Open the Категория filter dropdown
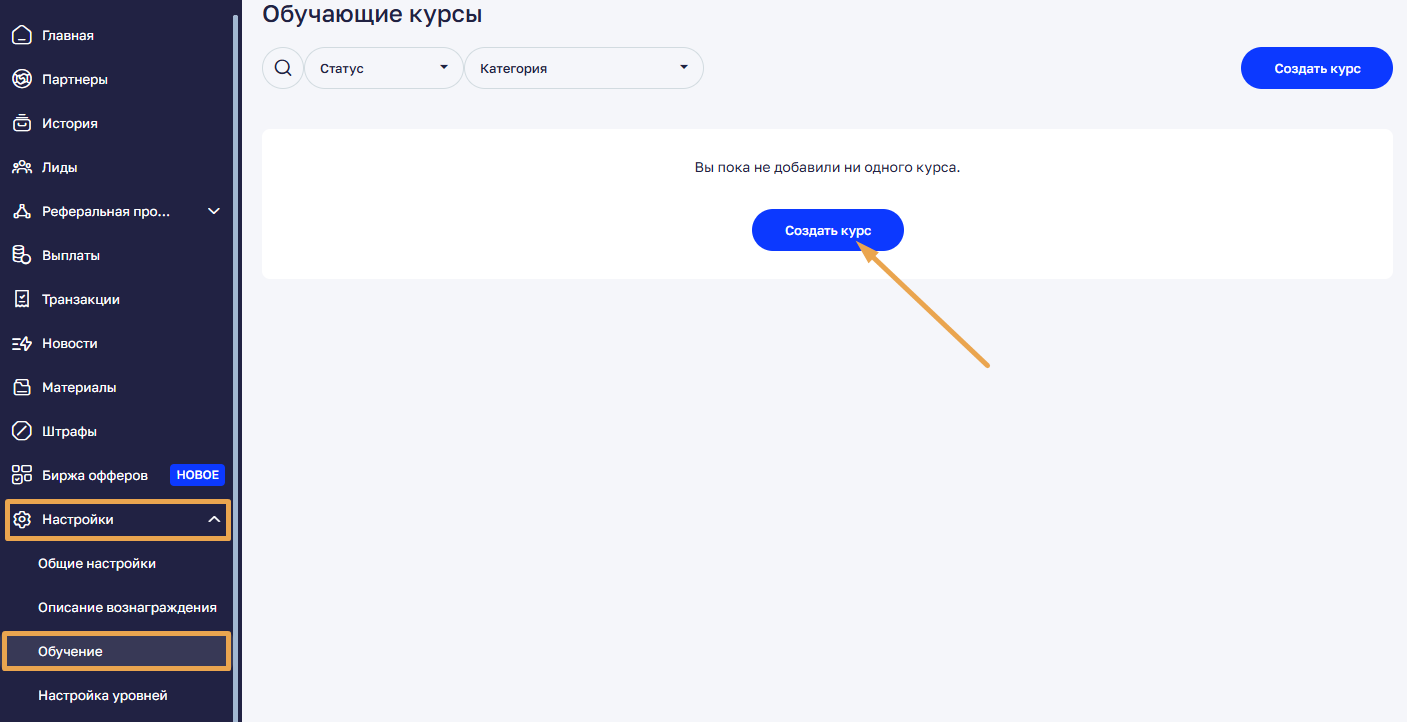The height and width of the screenshot is (722, 1407). [584, 68]
